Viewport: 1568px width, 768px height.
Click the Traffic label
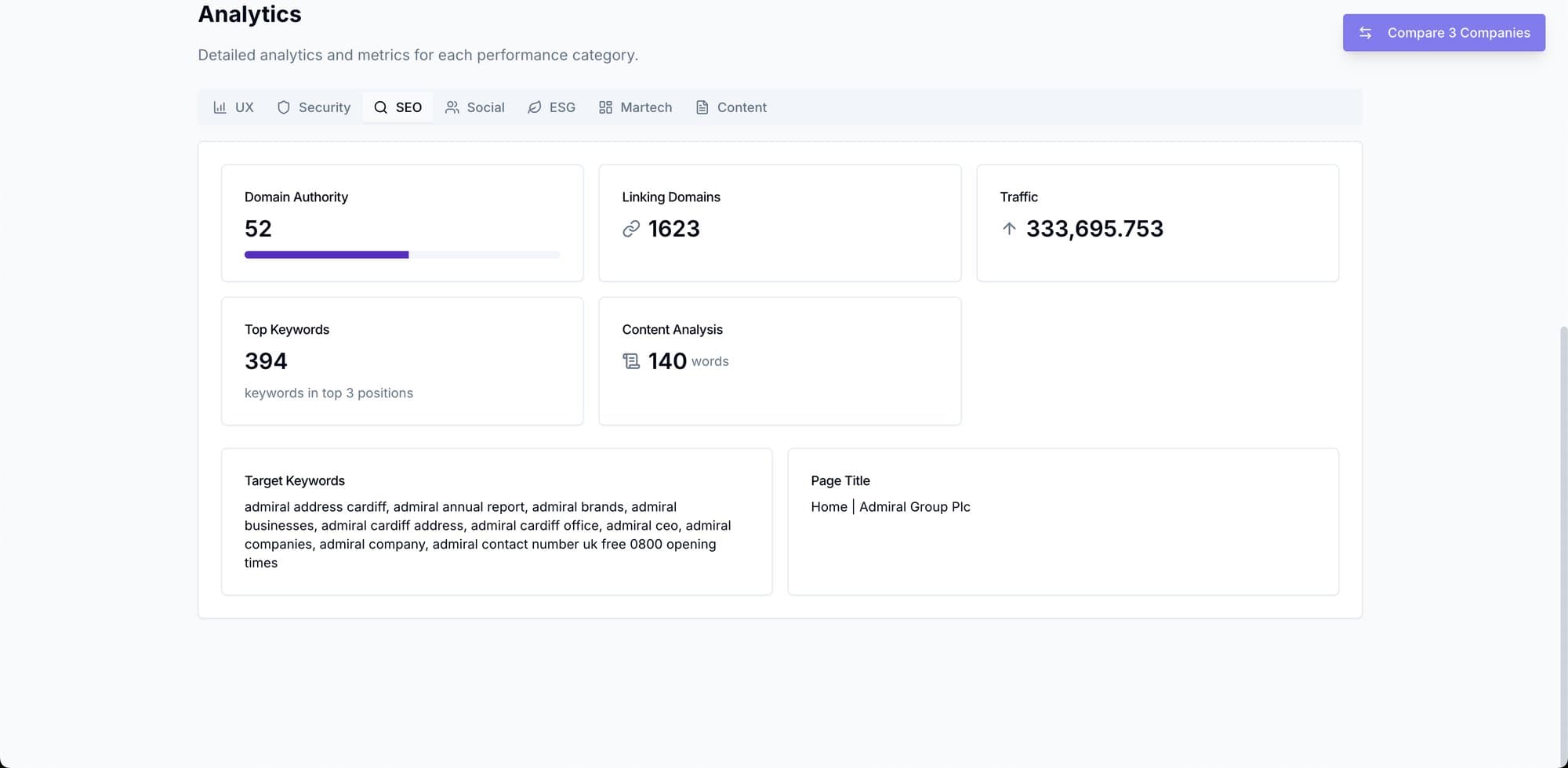pos(1018,197)
